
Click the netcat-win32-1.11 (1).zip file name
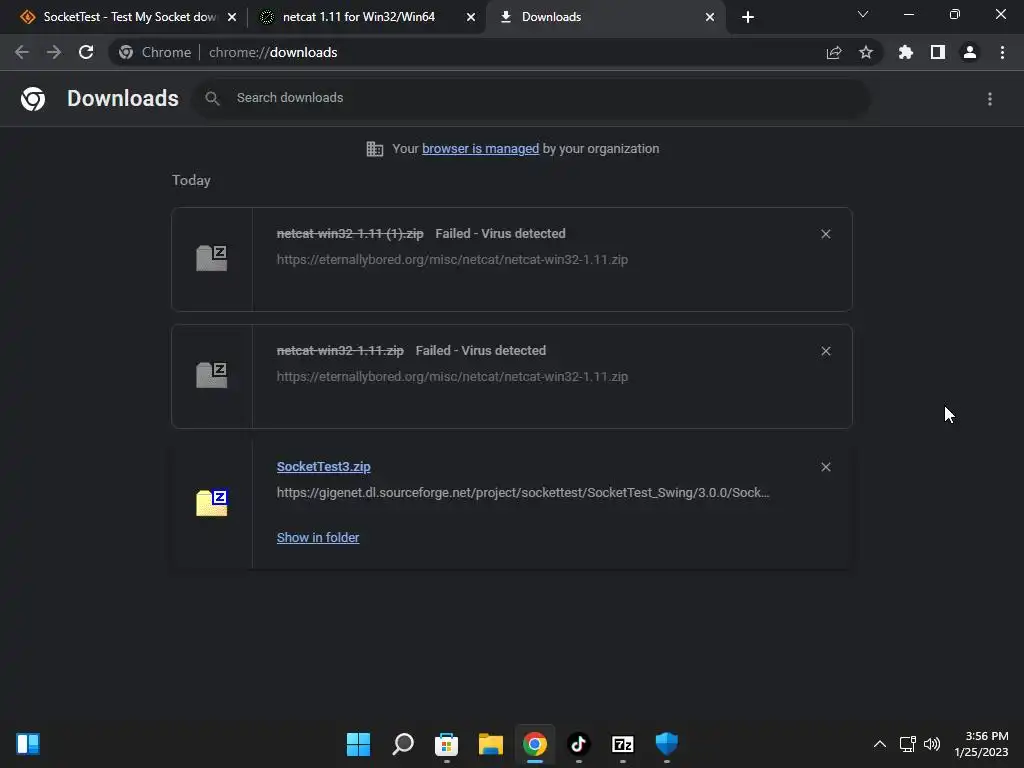click(350, 234)
